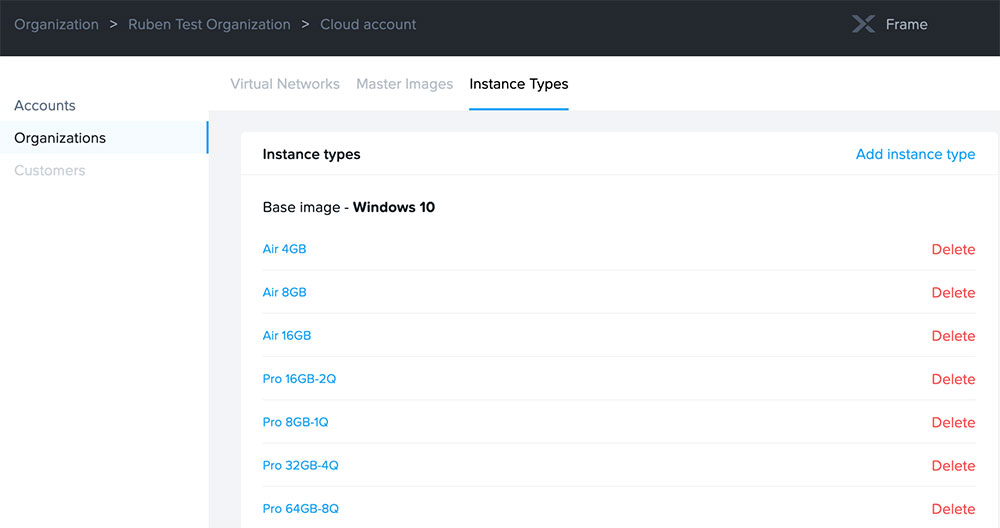Open Customers in the sidebar
This screenshot has height=528, width=1000.
(x=50, y=171)
